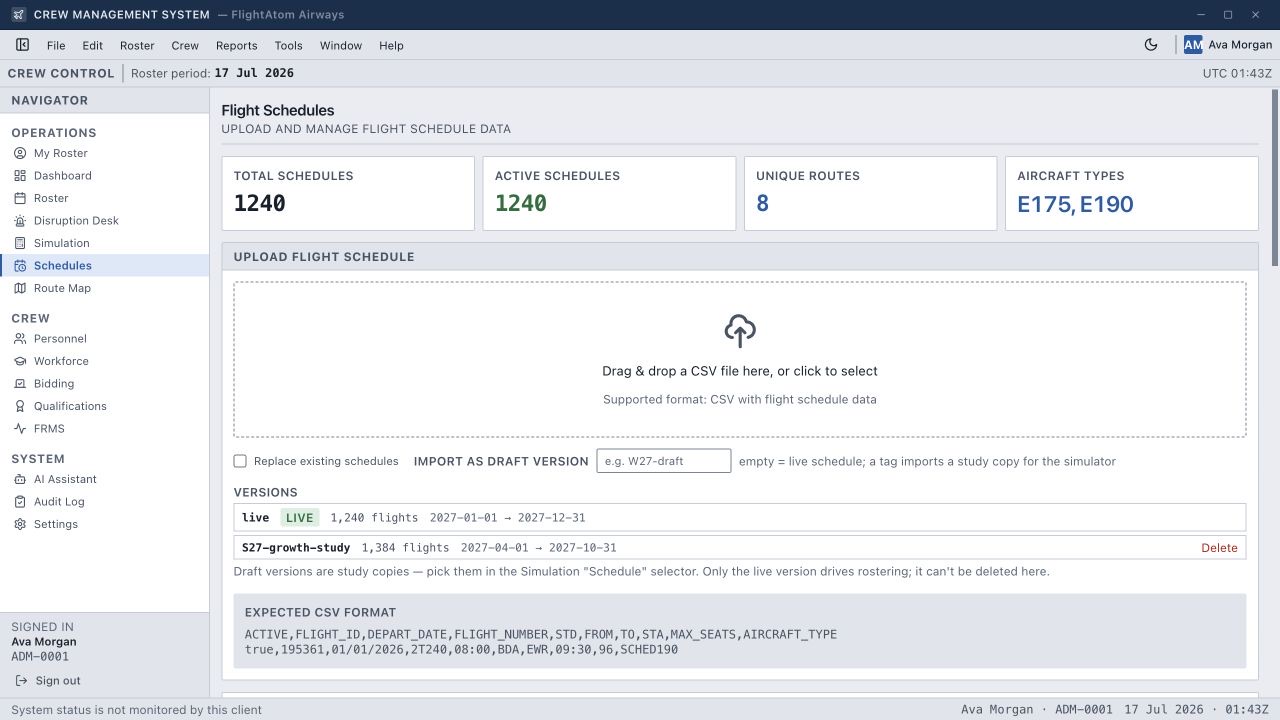Open the Tools menu
The image size is (1280, 720).
289,45
